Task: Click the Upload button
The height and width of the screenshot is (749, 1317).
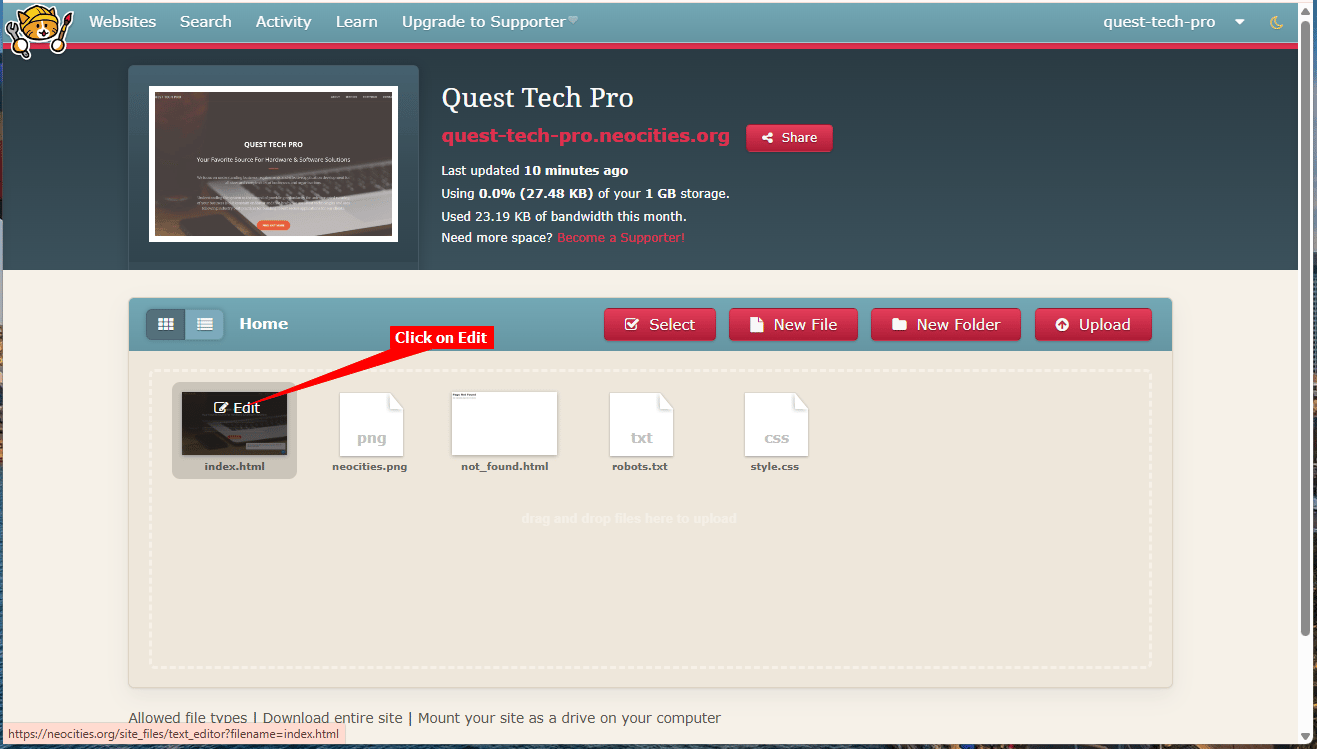Action: (x=1093, y=325)
